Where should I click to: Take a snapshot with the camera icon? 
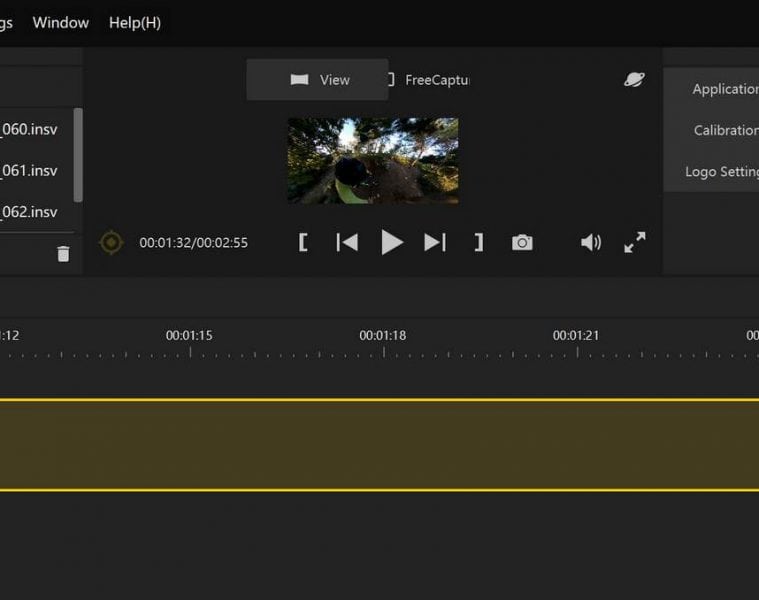pos(522,243)
